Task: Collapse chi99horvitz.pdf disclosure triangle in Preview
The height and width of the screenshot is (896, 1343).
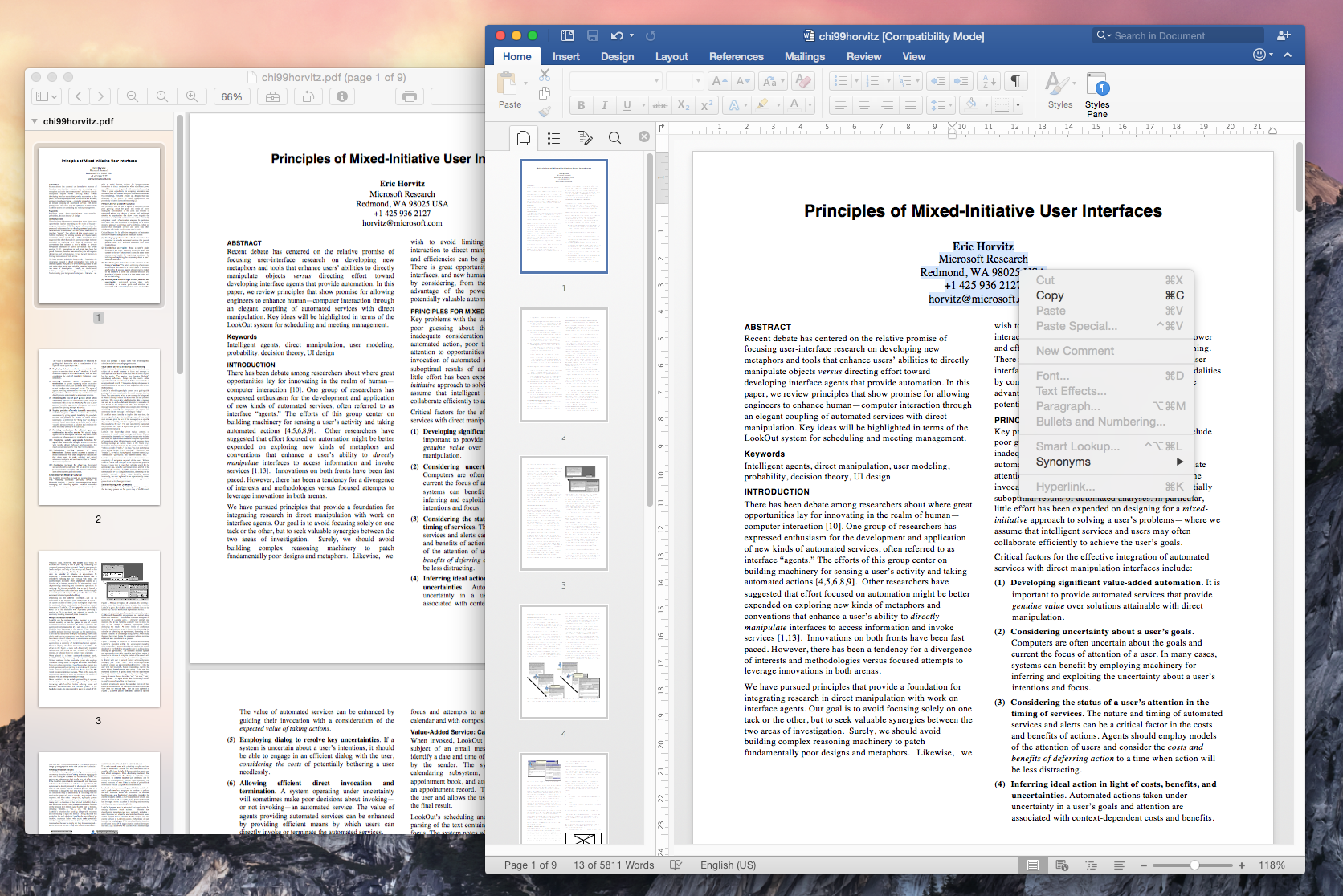Action: click(35, 121)
